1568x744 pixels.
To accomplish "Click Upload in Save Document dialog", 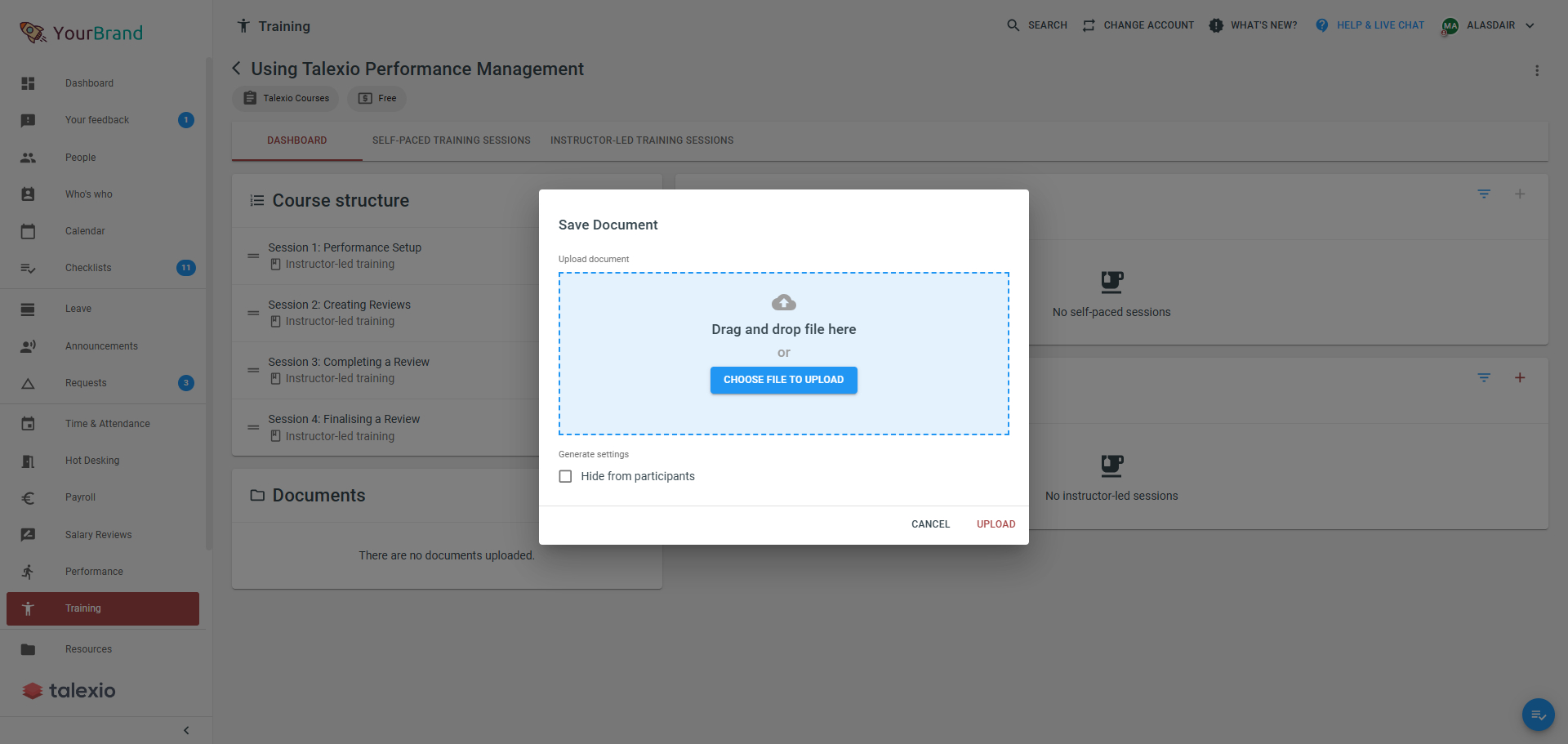I will 996,524.
